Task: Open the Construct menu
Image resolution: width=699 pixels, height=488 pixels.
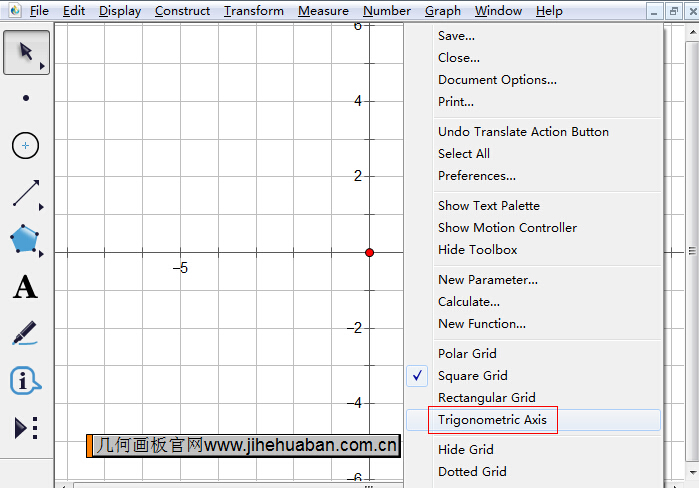Action: pos(182,10)
